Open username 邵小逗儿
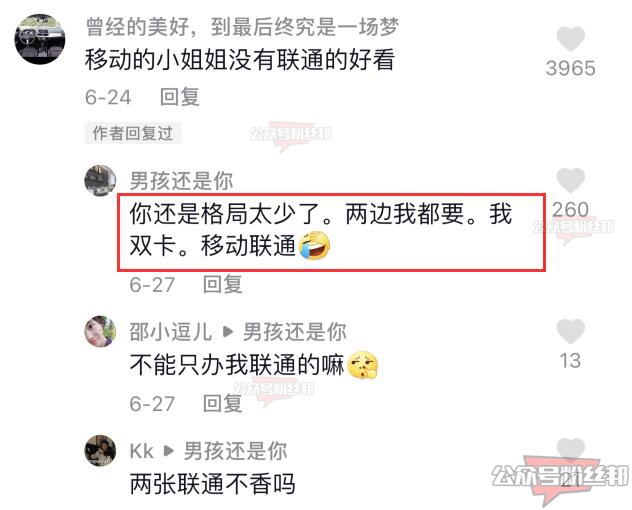This screenshot has width=632, height=510. coord(171,332)
